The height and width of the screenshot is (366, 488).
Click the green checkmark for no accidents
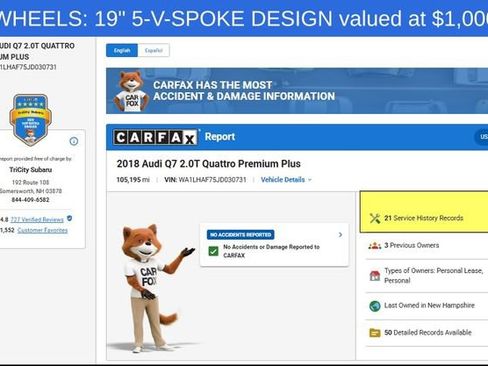(x=213, y=251)
